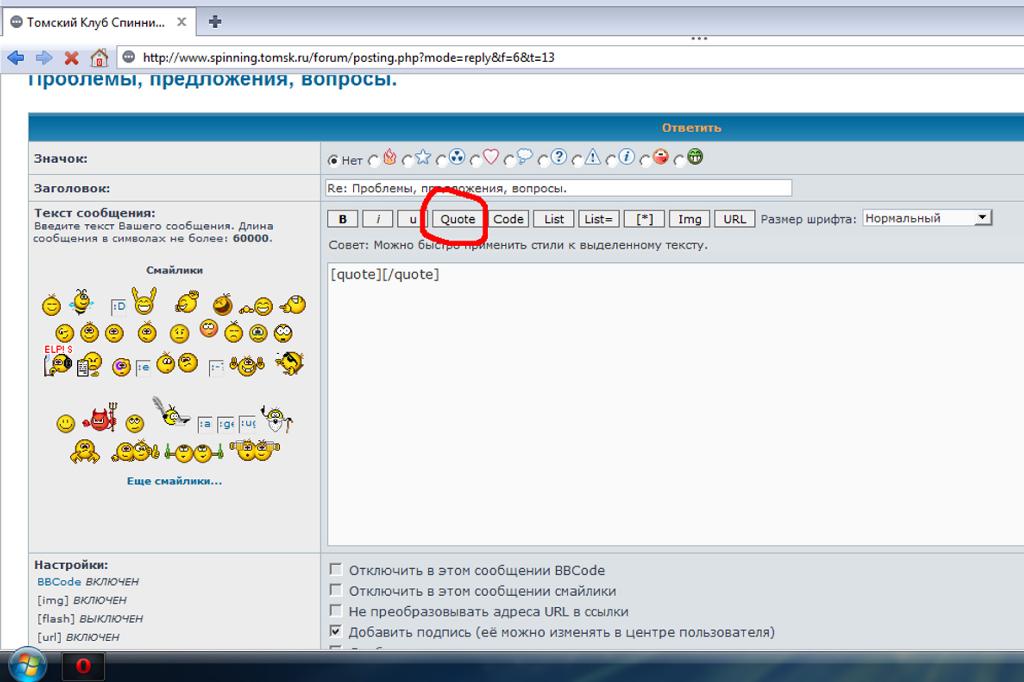Insert the sunglasses smiley
The width and height of the screenshot is (1024, 682).
point(290,363)
